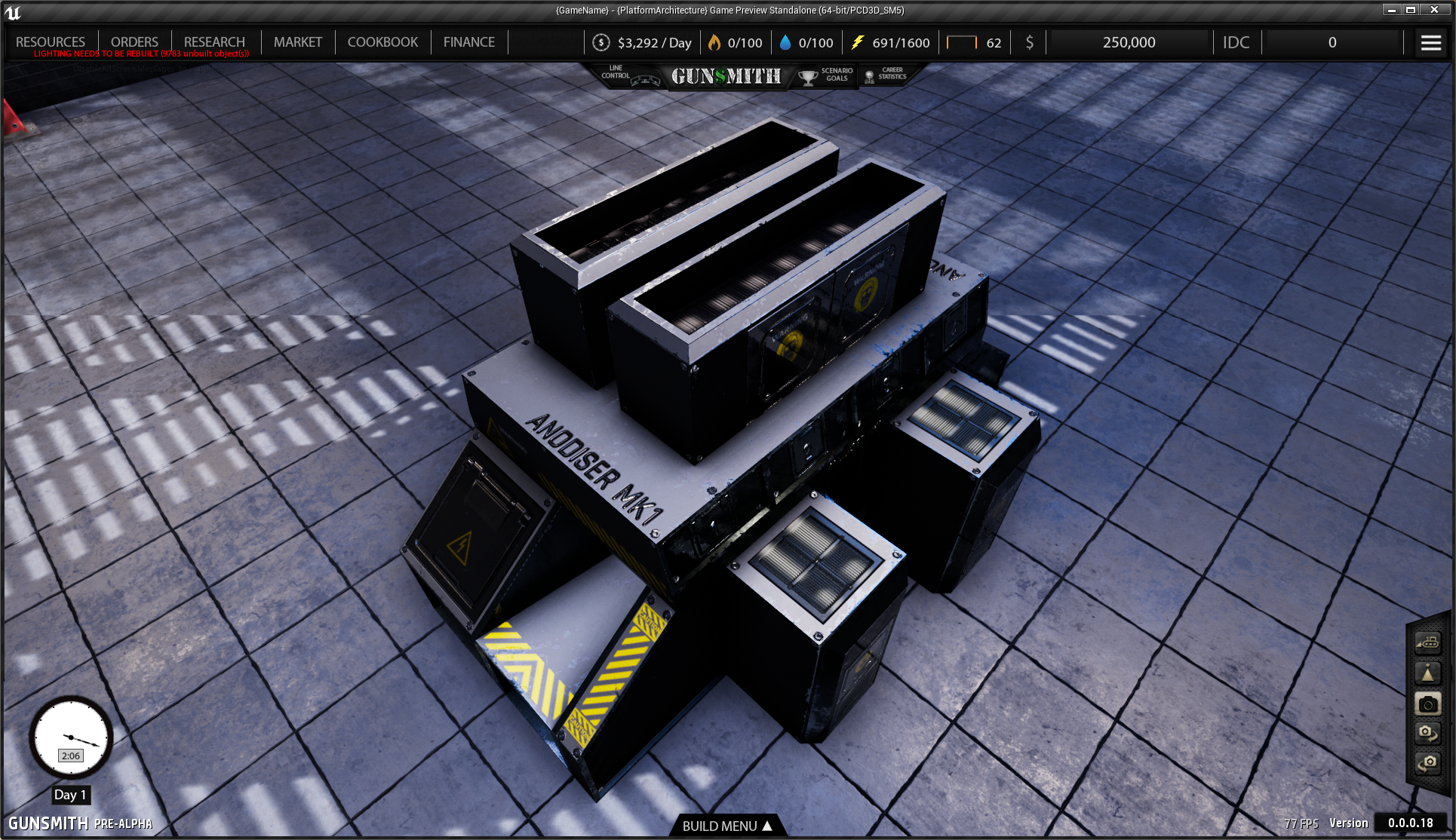This screenshot has width=1456, height=840.
Task: Expand the Build Menu
Action: click(x=727, y=826)
